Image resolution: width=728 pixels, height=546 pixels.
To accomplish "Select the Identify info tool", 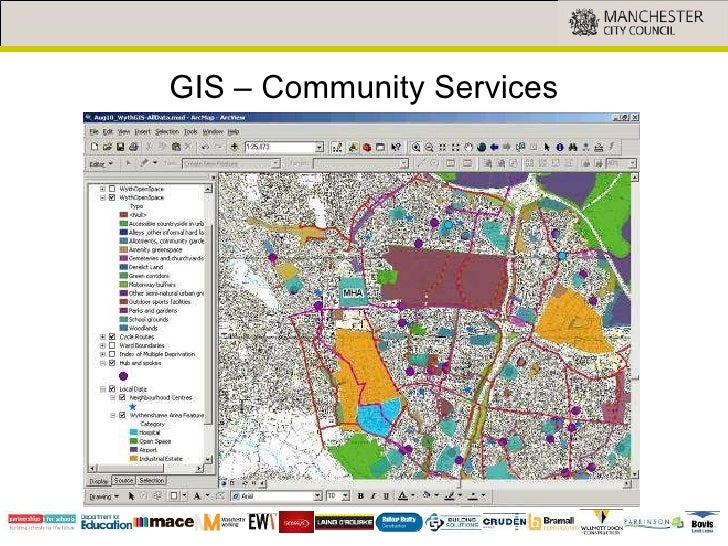I will pos(560,147).
